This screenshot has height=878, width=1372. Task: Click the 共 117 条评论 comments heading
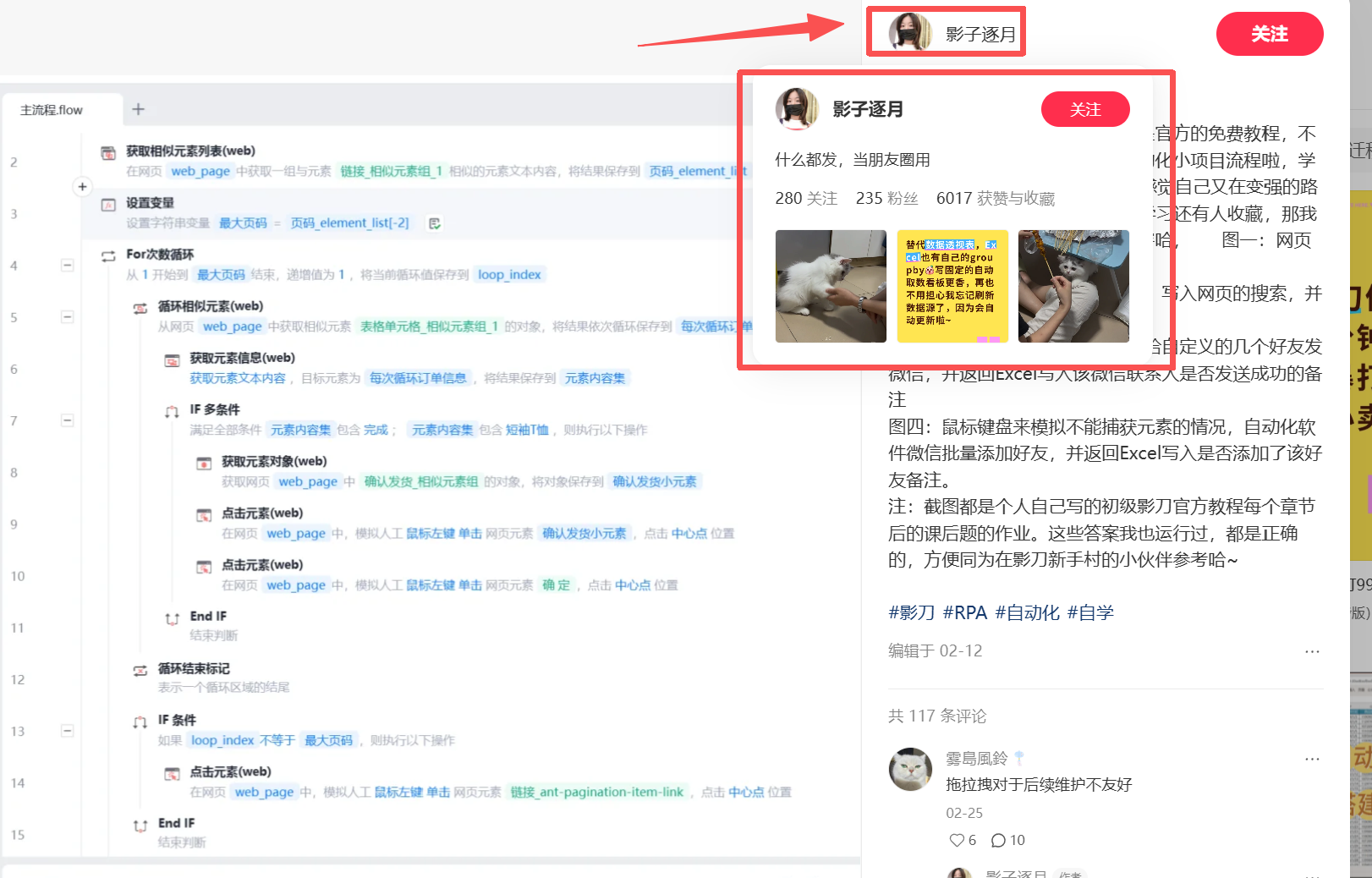click(937, 716)
